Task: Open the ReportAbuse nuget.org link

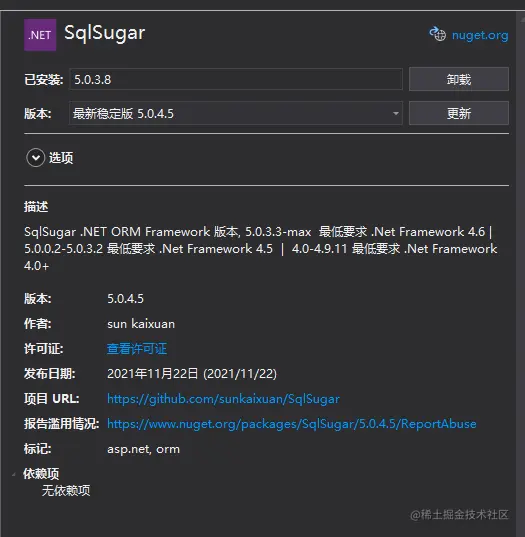Action: [292, 424]
